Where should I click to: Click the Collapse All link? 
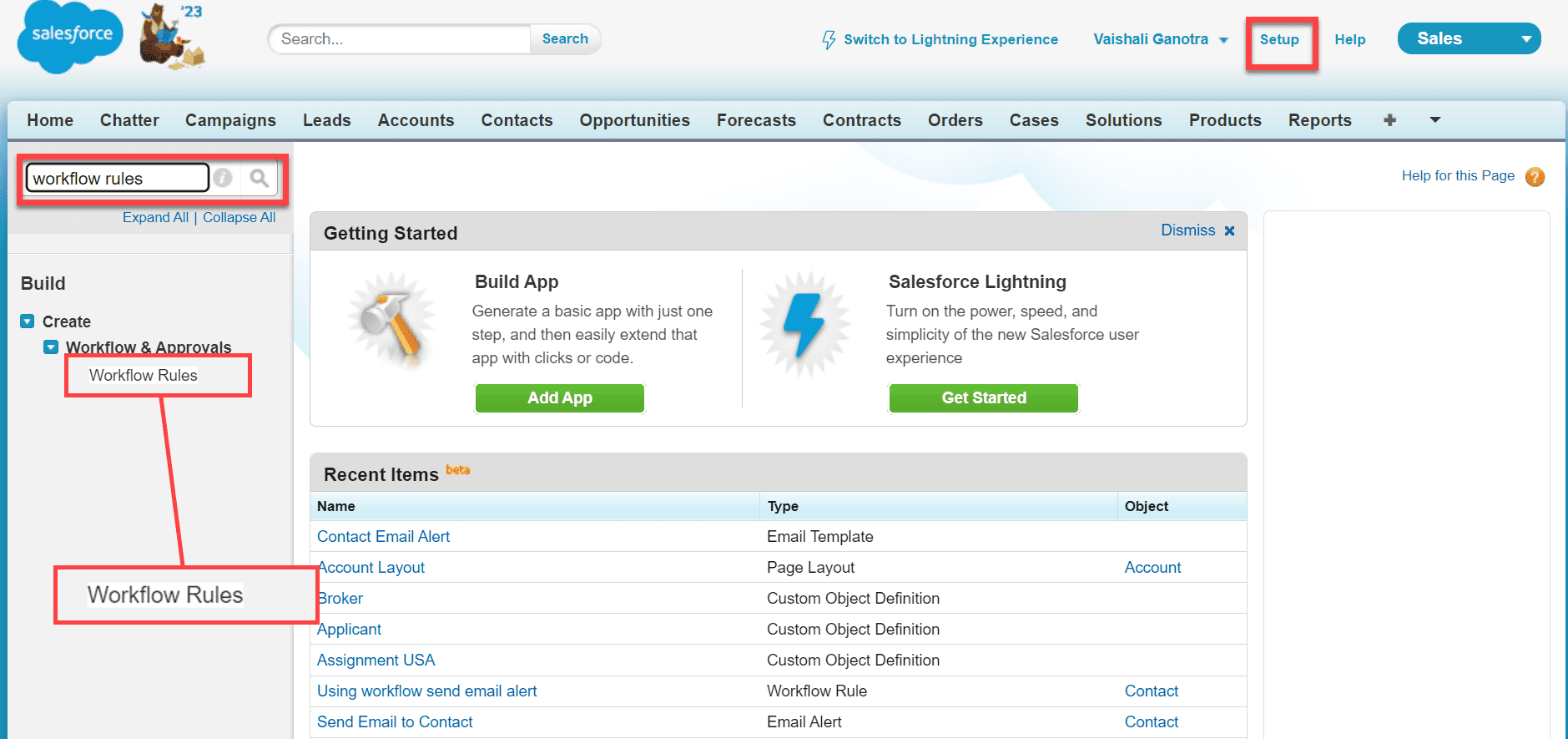(x=239, y=217)
